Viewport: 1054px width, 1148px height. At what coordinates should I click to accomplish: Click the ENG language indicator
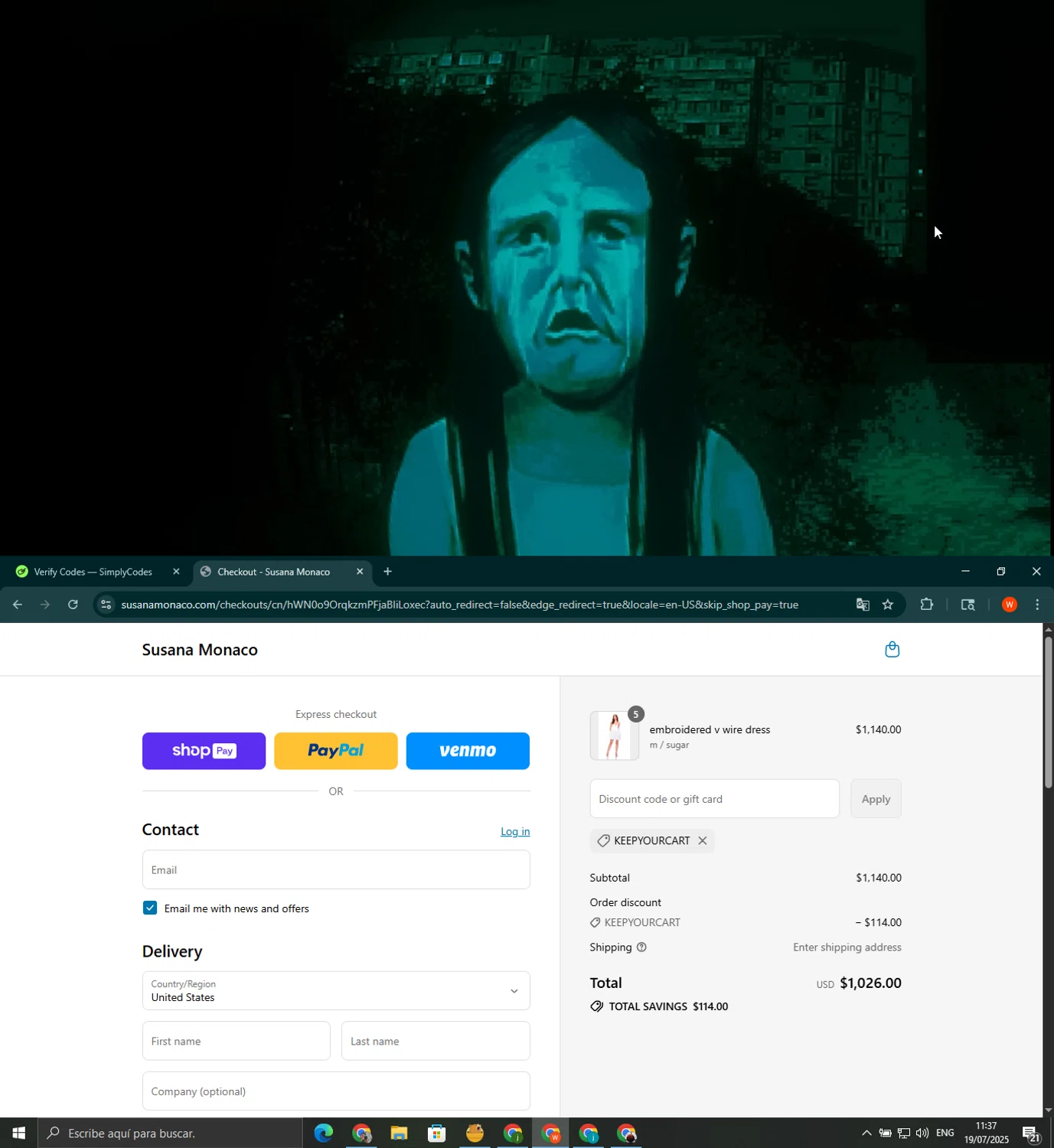pos(945,1133)
